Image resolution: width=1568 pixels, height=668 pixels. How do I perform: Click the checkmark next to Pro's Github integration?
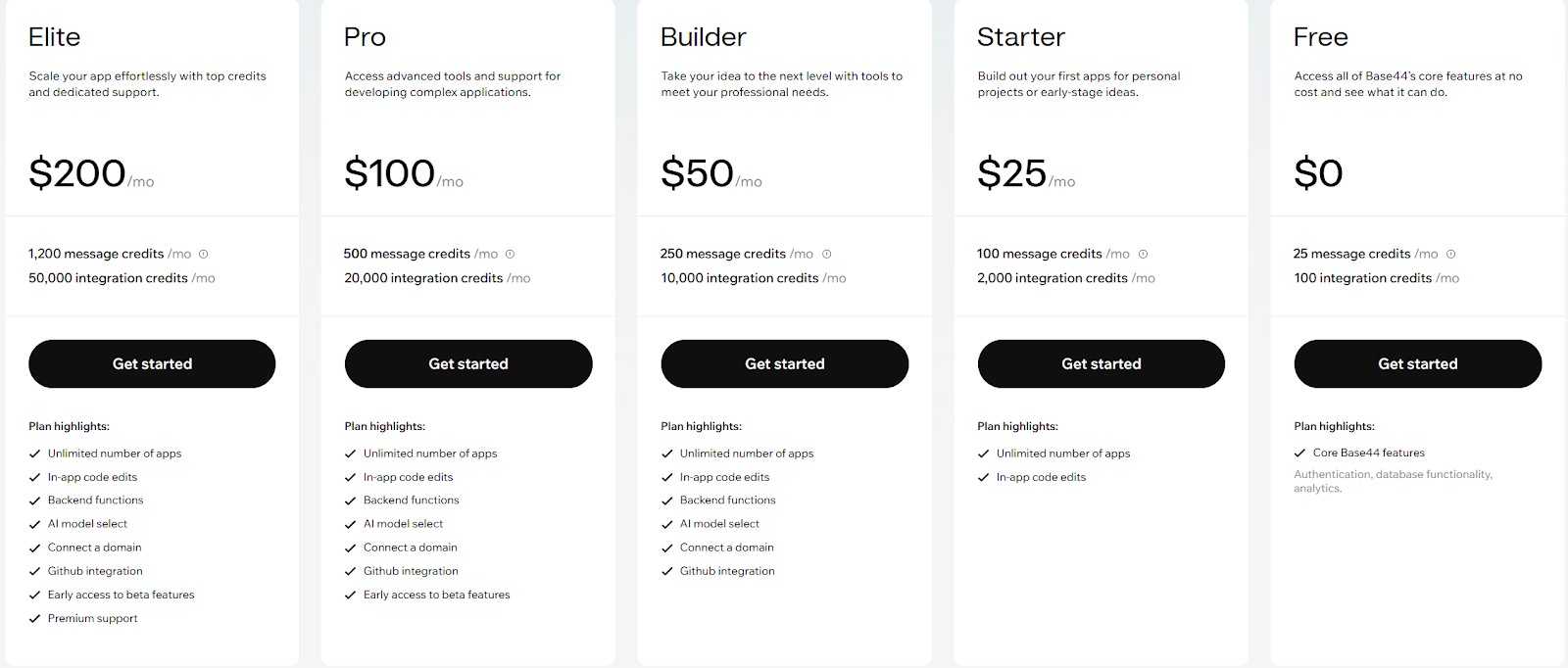pyautogui.click(x=350, y=570)
